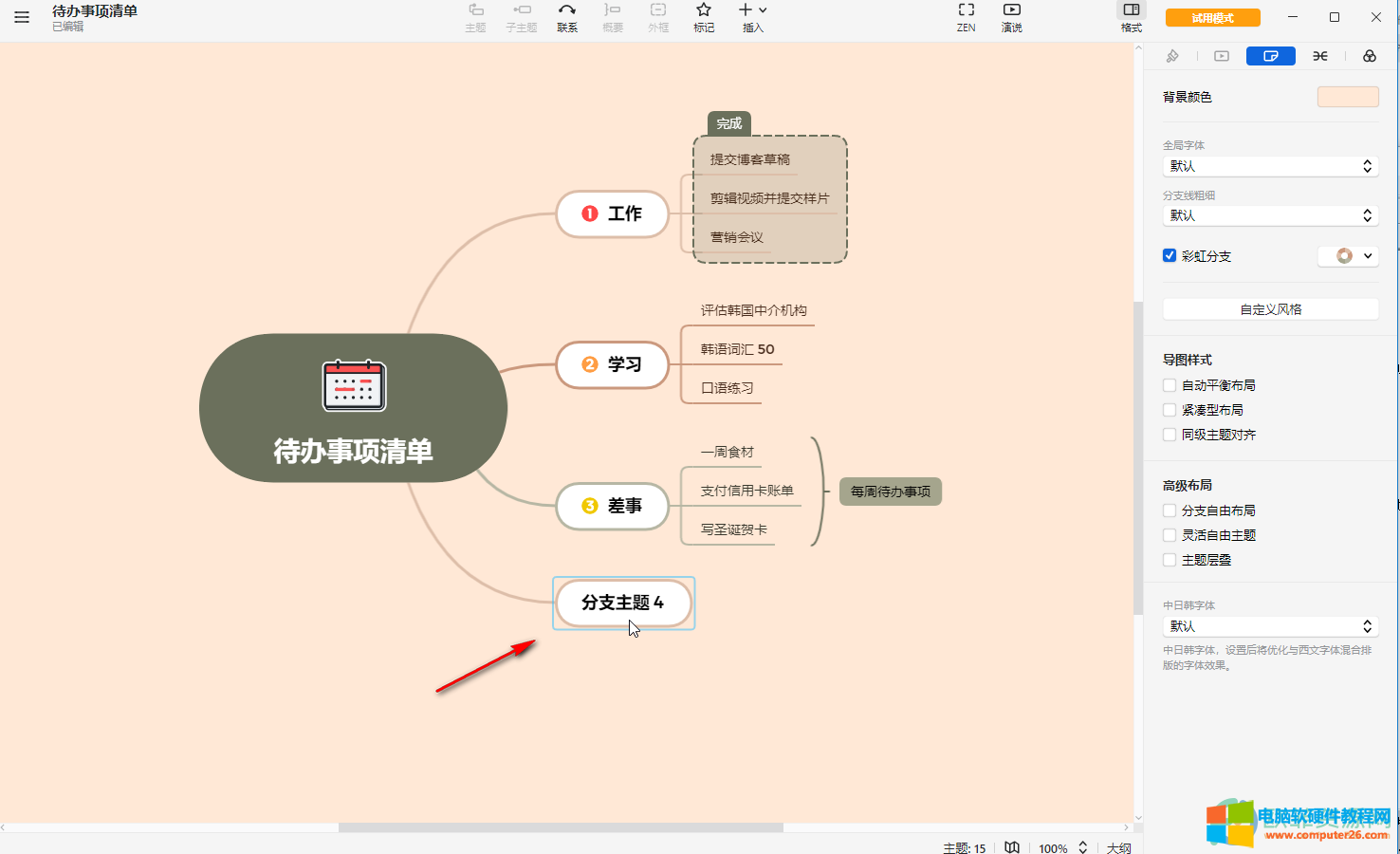Viewport: 1400px width, 854px height.
Task: Select subtopic 剪辑视频并提交样片
Action: click(769, 198)
